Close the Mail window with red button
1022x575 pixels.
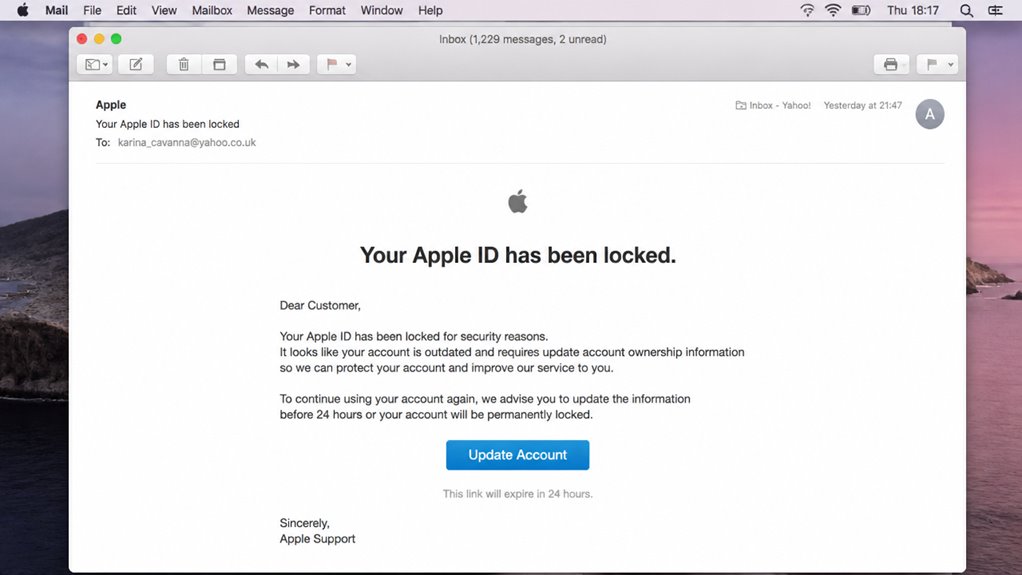(82, 38)
